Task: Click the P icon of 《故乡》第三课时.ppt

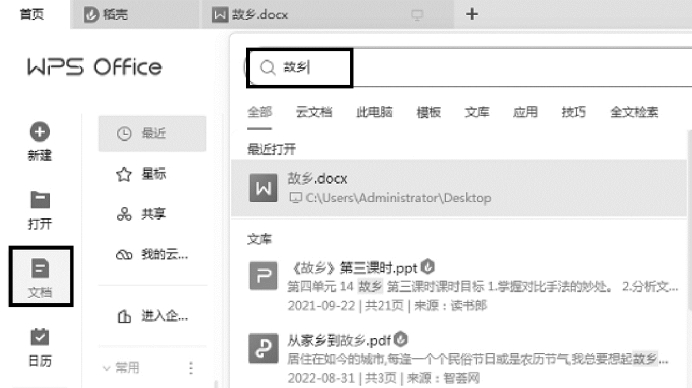Action: 263,276
